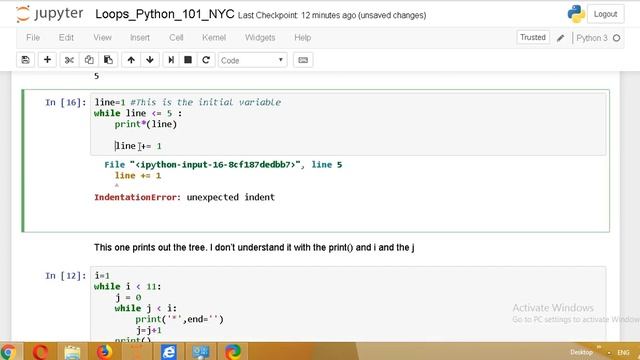Copy selected cells icon
The width and height of the screenshot is (640, 360).
89,60
